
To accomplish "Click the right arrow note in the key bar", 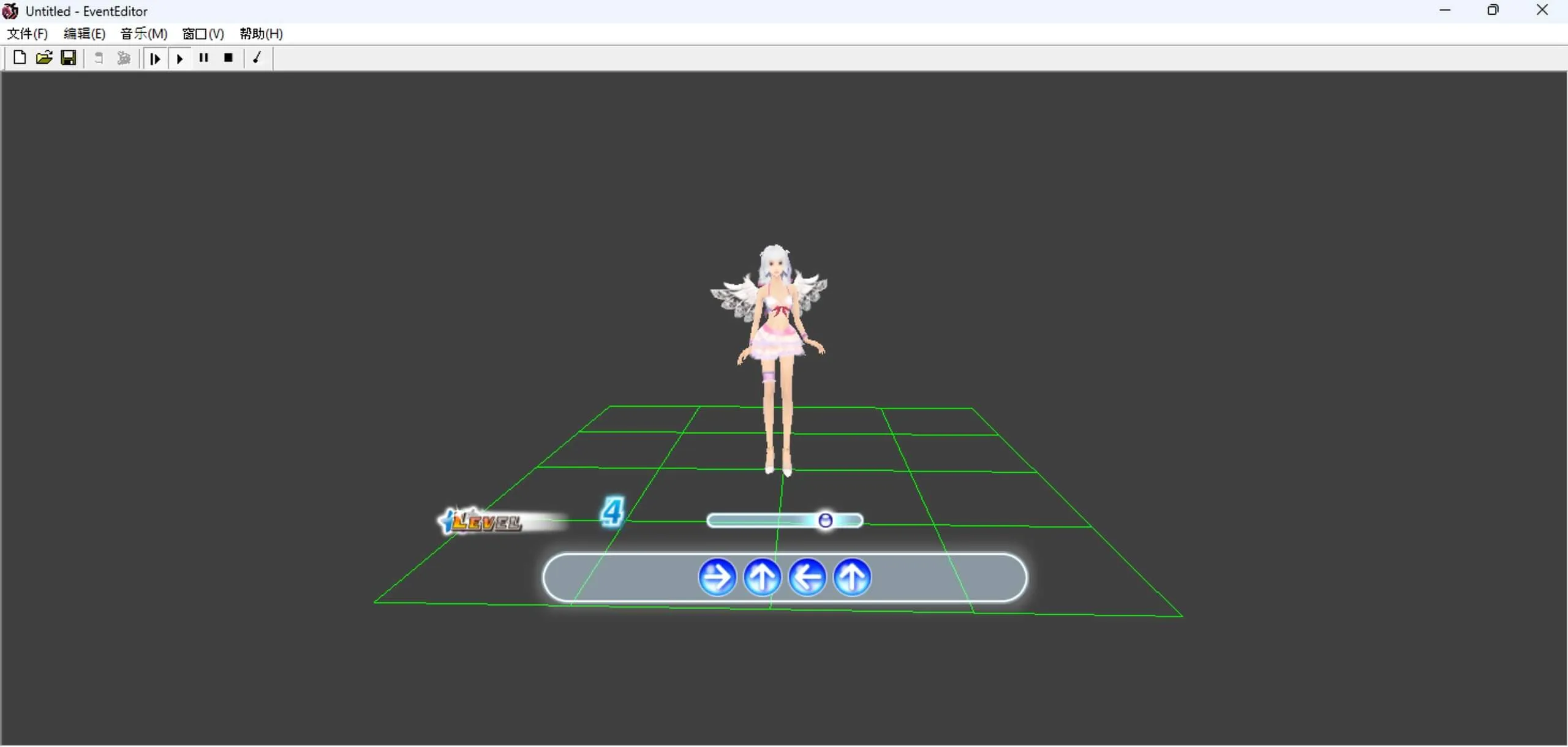I will click(717, 577).
